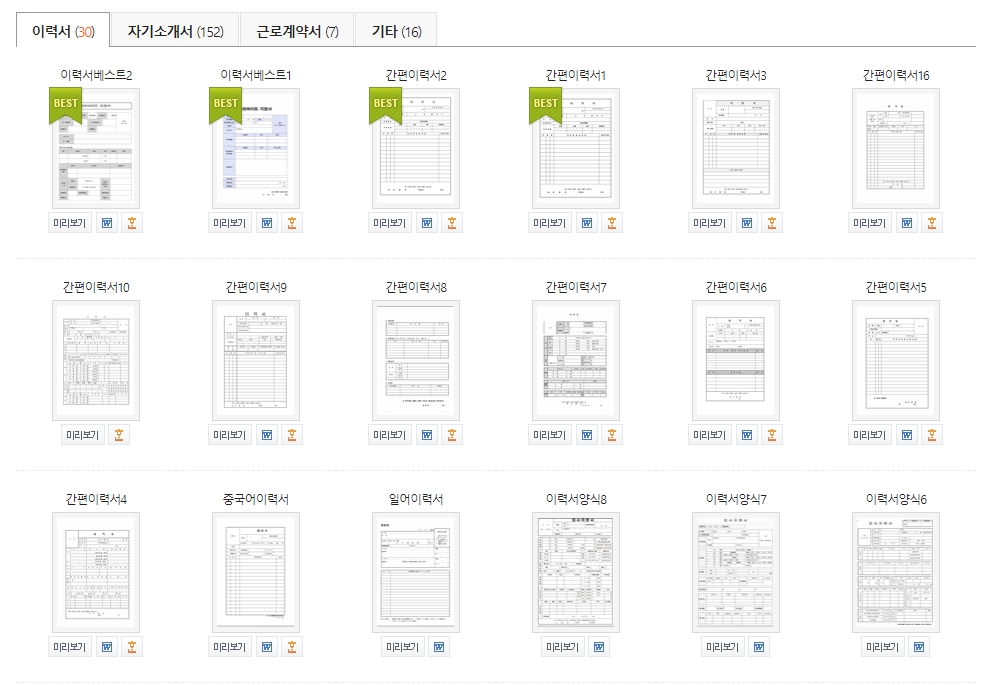Download HWP file for 간편이력서2

[452, 223]
